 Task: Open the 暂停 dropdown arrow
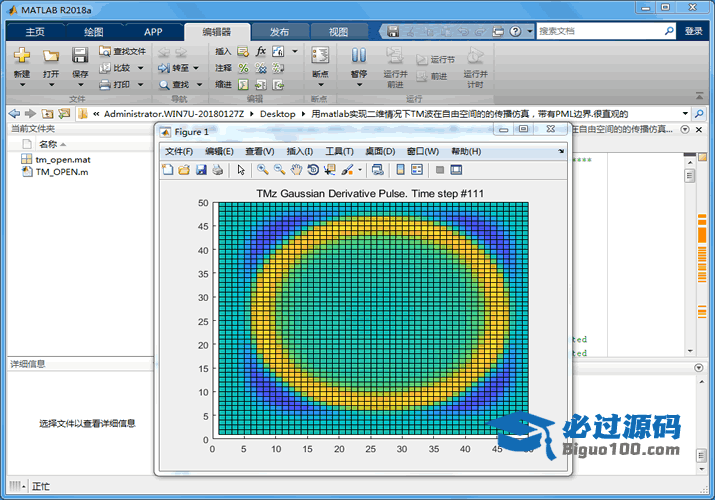tap(359, 84)
